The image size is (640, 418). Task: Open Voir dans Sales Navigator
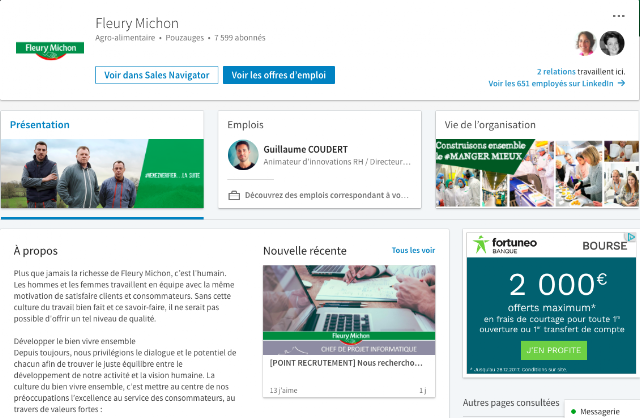click(157, 75)
